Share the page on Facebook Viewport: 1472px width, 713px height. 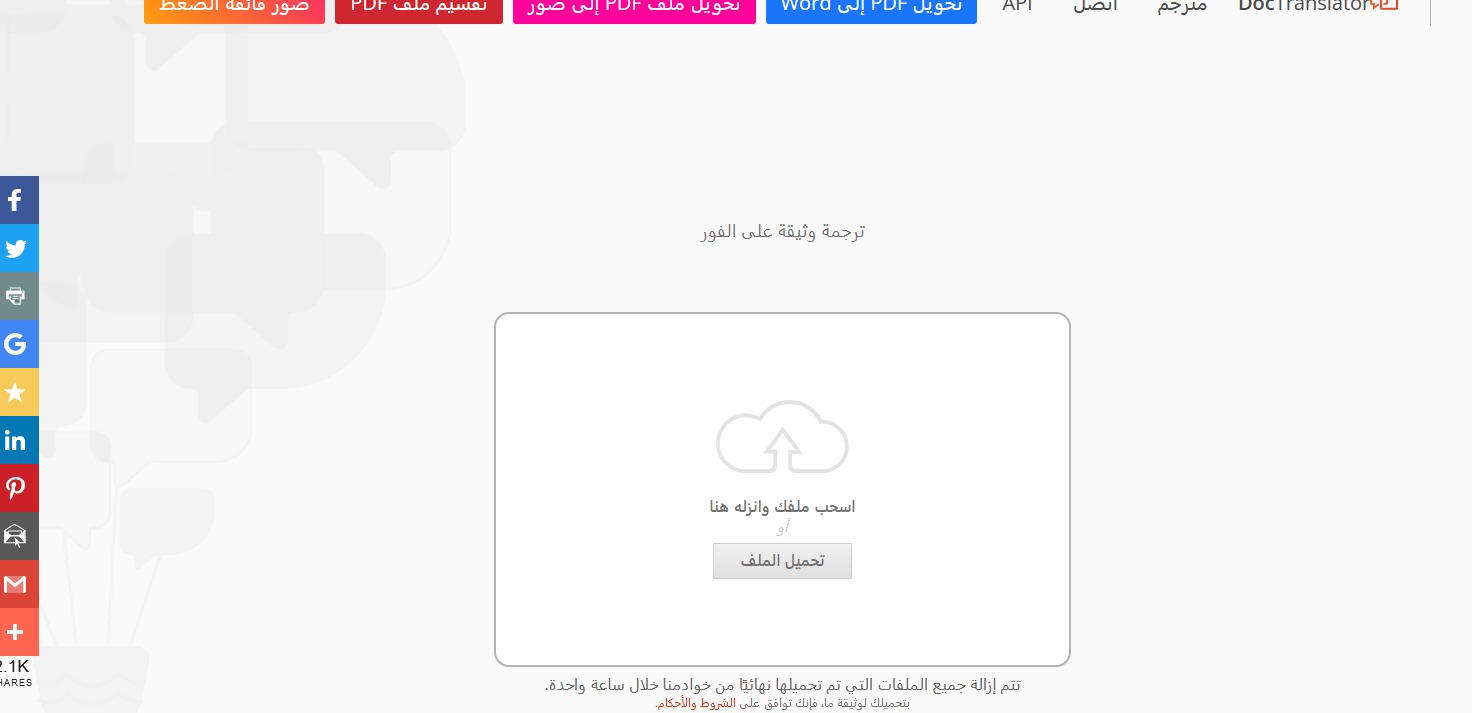tap(19, 200)
